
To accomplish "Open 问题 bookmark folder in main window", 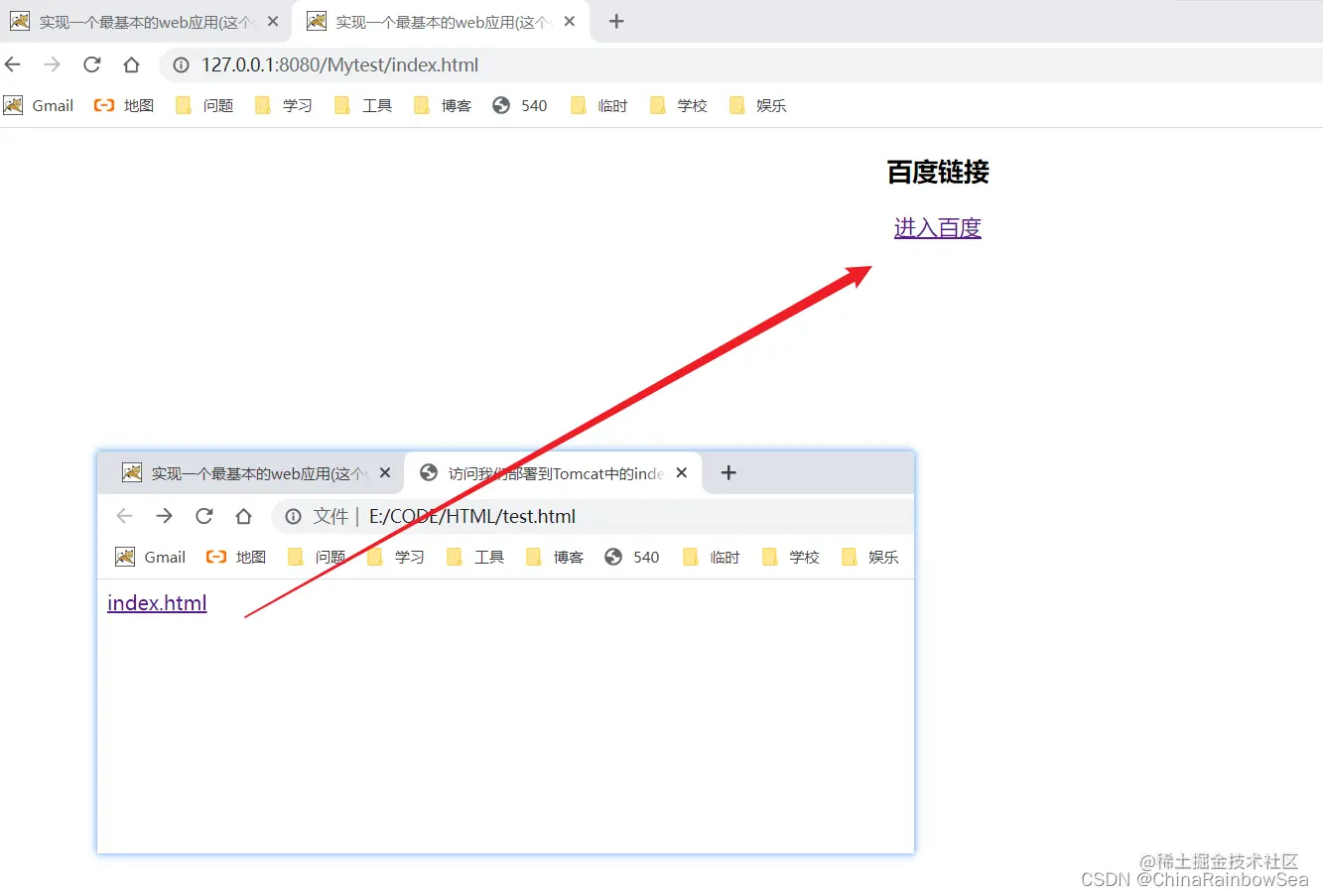I will tap(204, 105).
